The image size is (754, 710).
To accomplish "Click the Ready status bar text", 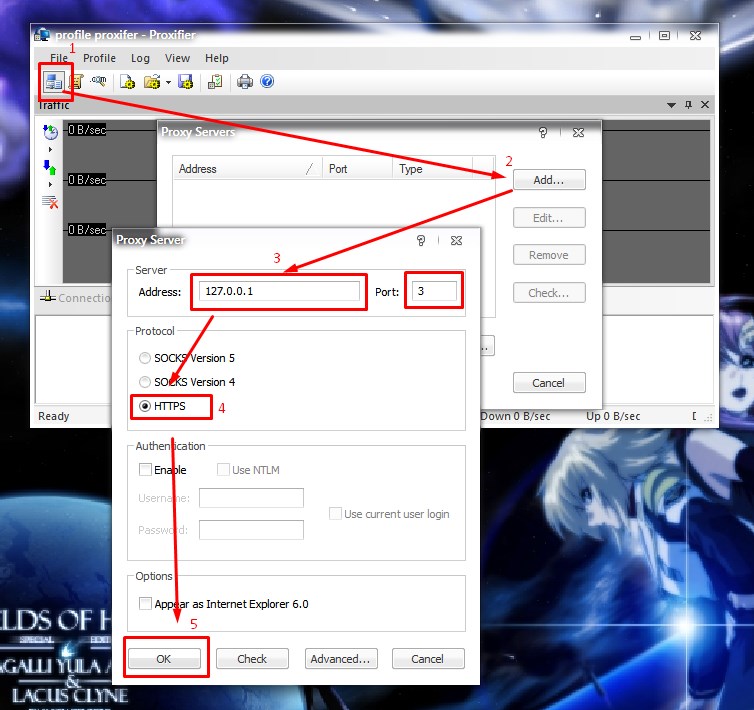I will 54,416.
